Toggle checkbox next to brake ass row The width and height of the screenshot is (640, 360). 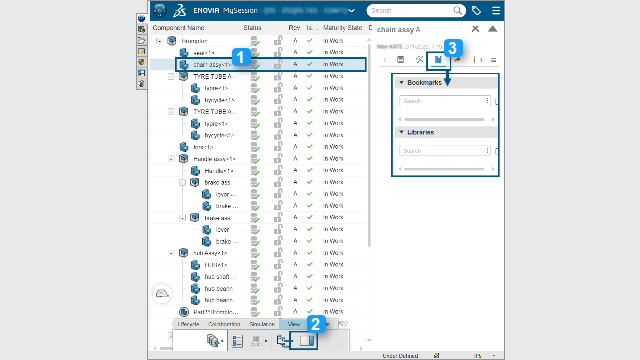pos(182,182)
